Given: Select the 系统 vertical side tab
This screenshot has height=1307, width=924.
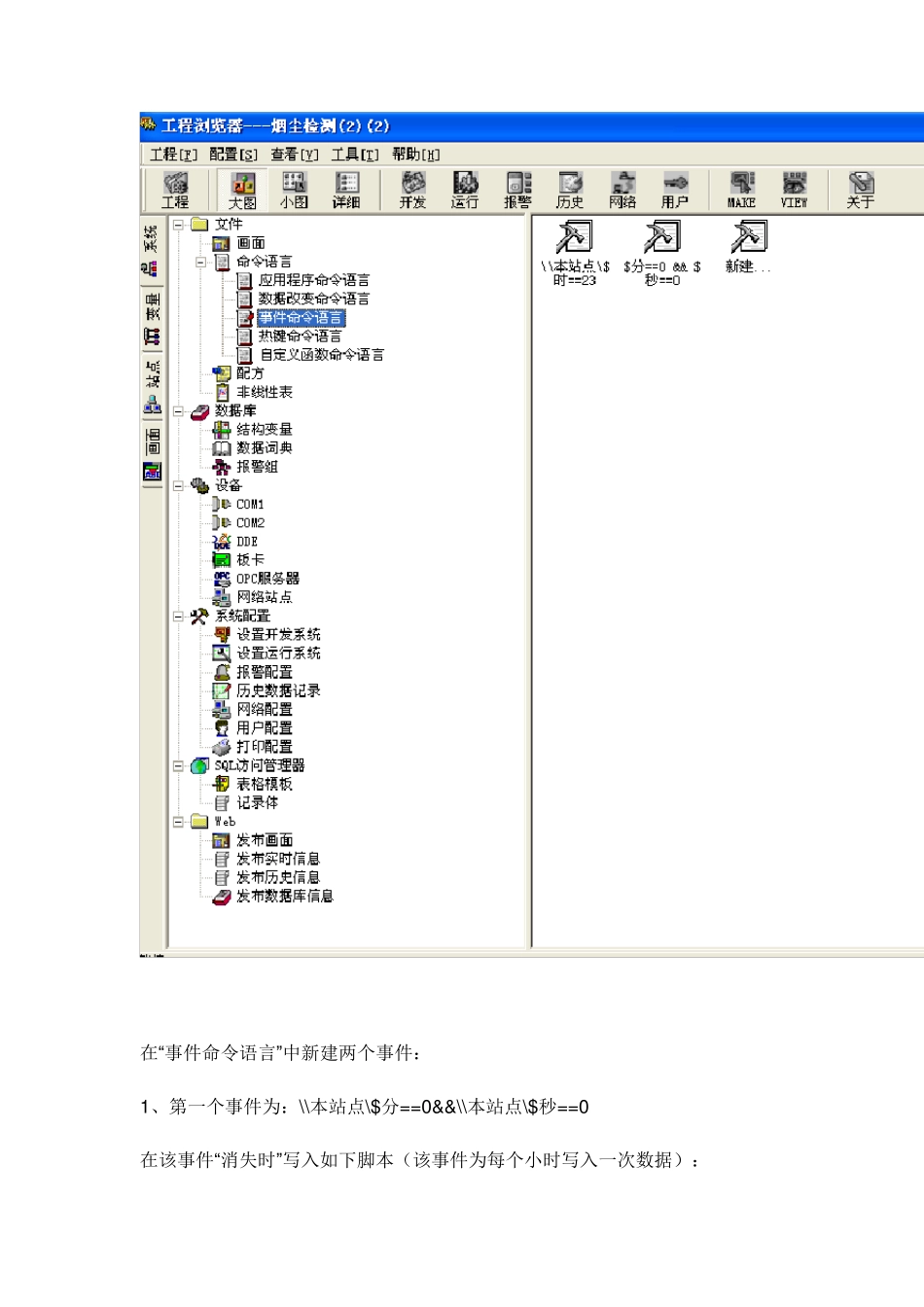Looking at the screenshot, I should pos(153,251).
